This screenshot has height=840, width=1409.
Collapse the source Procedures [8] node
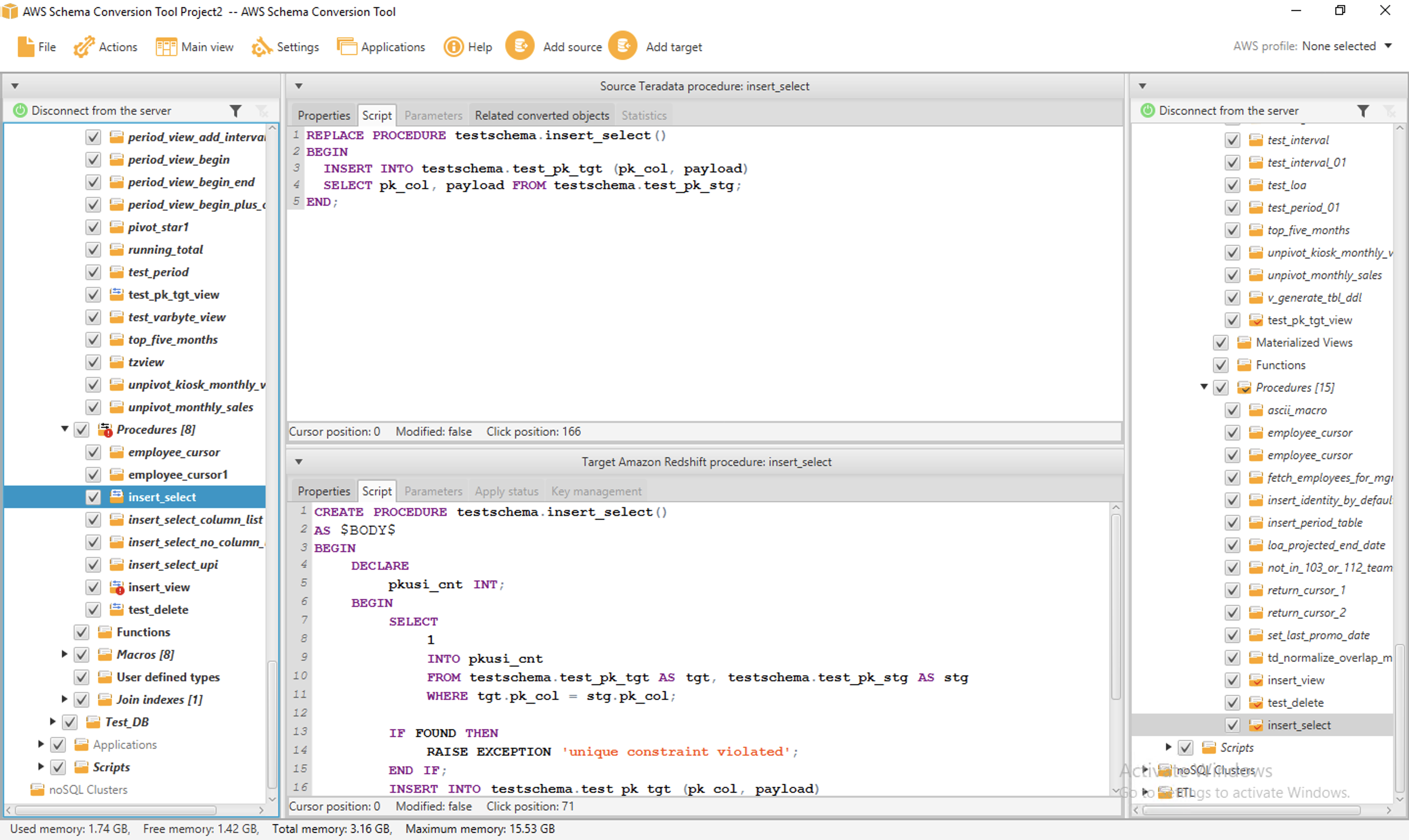pyautogui.click(x=65, y=430)
